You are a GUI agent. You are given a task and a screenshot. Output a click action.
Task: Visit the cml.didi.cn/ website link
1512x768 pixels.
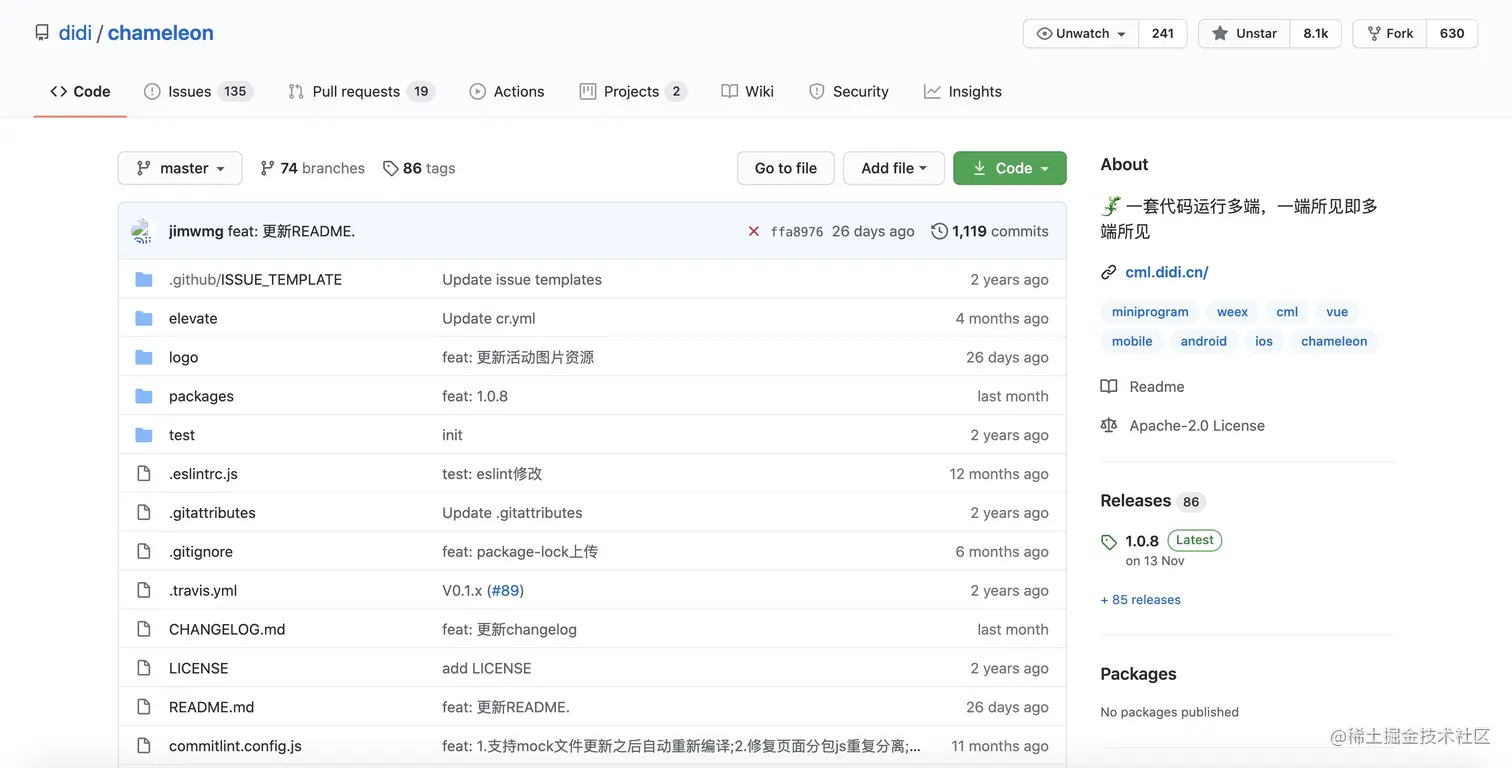pyautogui.click(x=1167, y=272)
